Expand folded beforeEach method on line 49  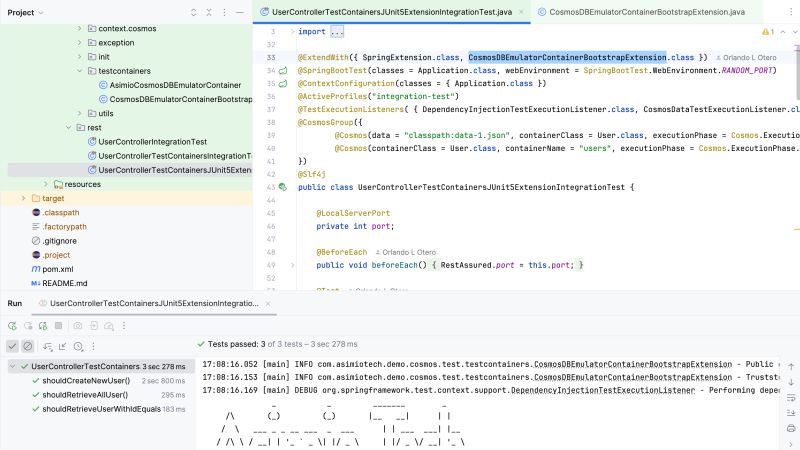(292, 265)
